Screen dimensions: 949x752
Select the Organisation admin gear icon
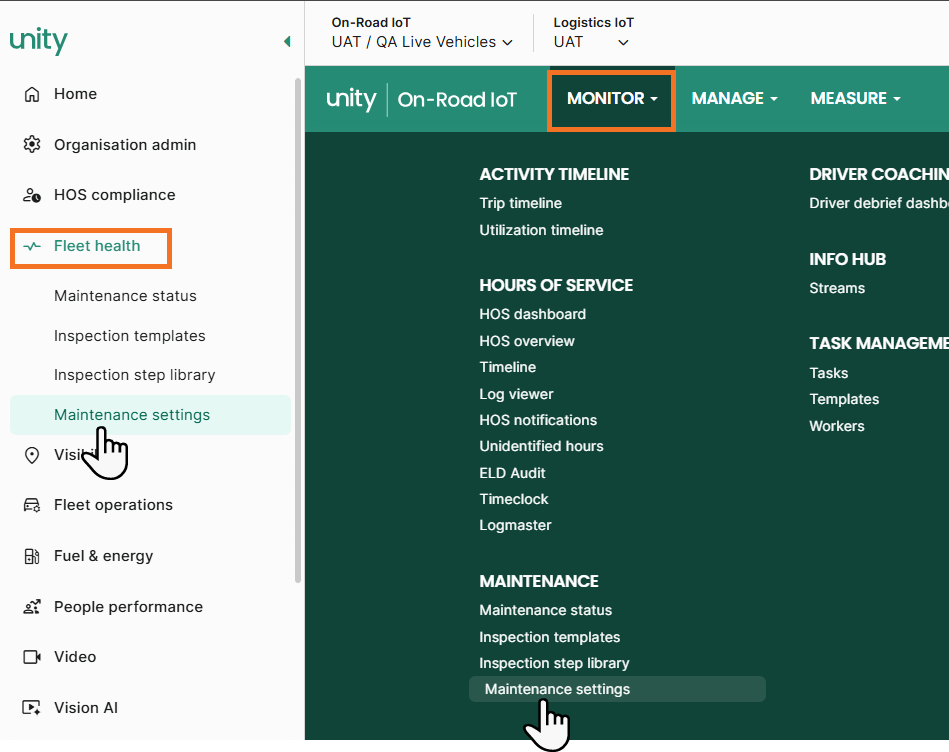coord(32,144)
